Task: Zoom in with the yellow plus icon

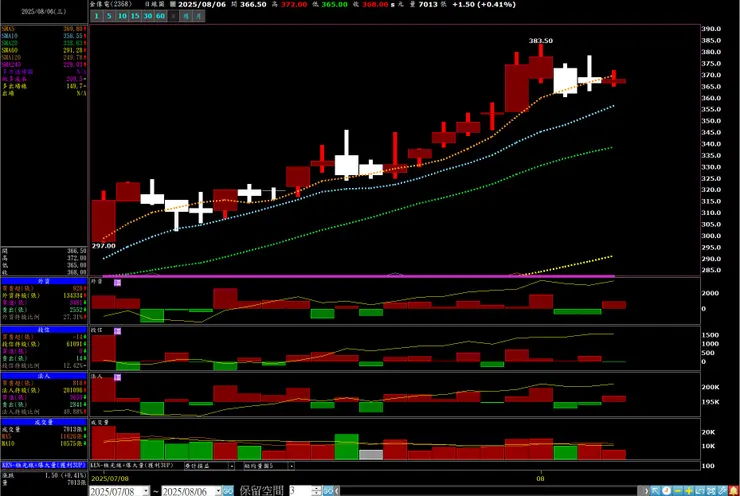Action: (689, 491)
